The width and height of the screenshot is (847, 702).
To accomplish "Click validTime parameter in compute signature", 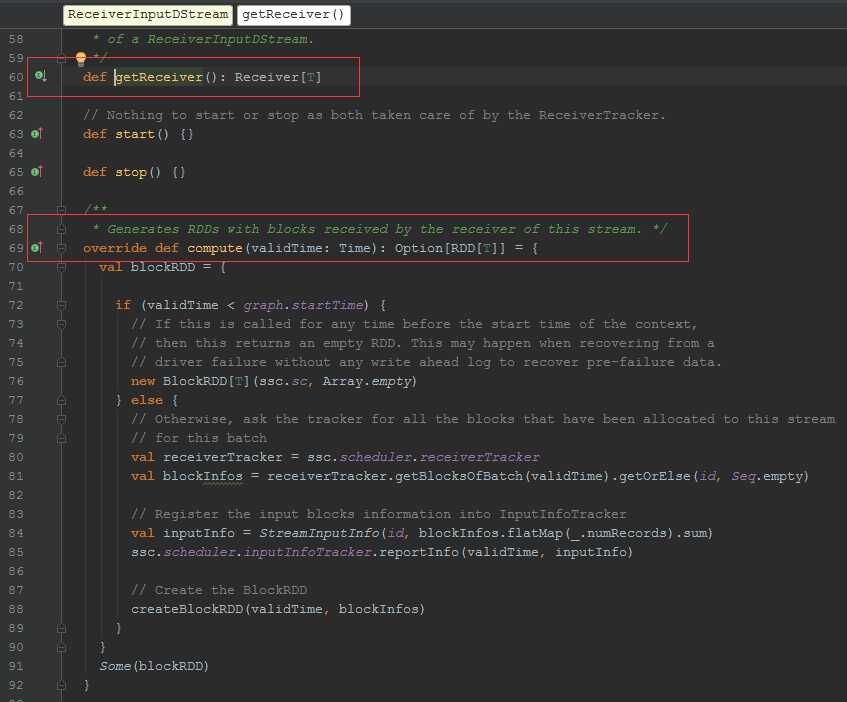I will point(287,248).
